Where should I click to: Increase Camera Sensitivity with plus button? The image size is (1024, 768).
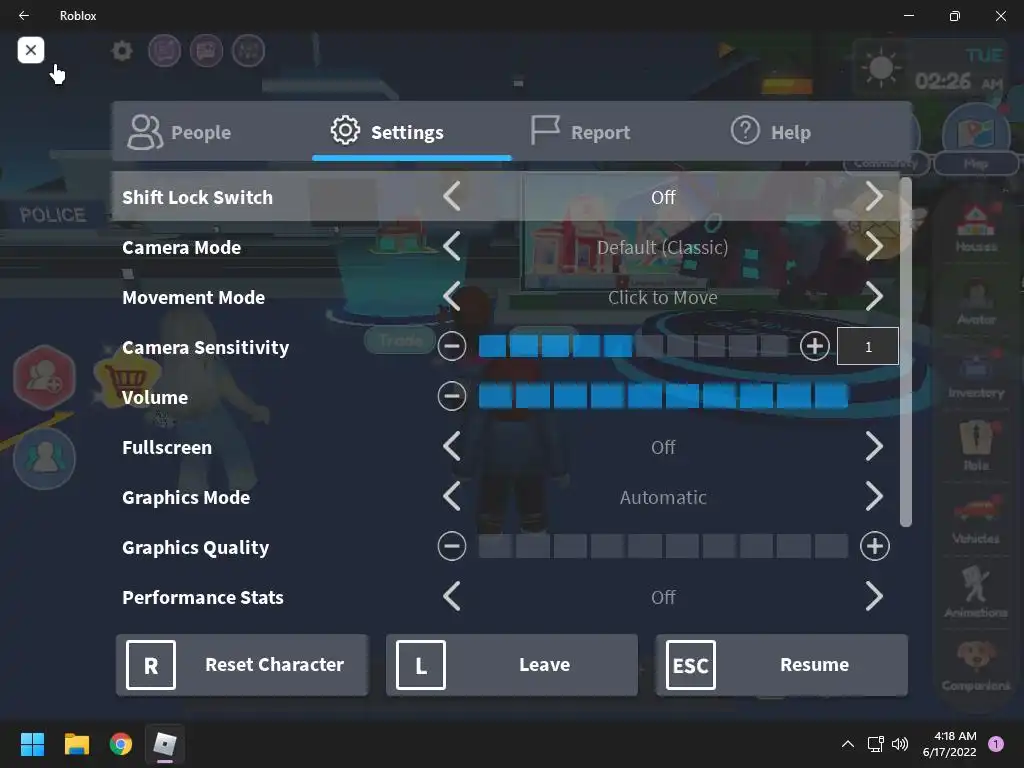(x=814, y=346)
